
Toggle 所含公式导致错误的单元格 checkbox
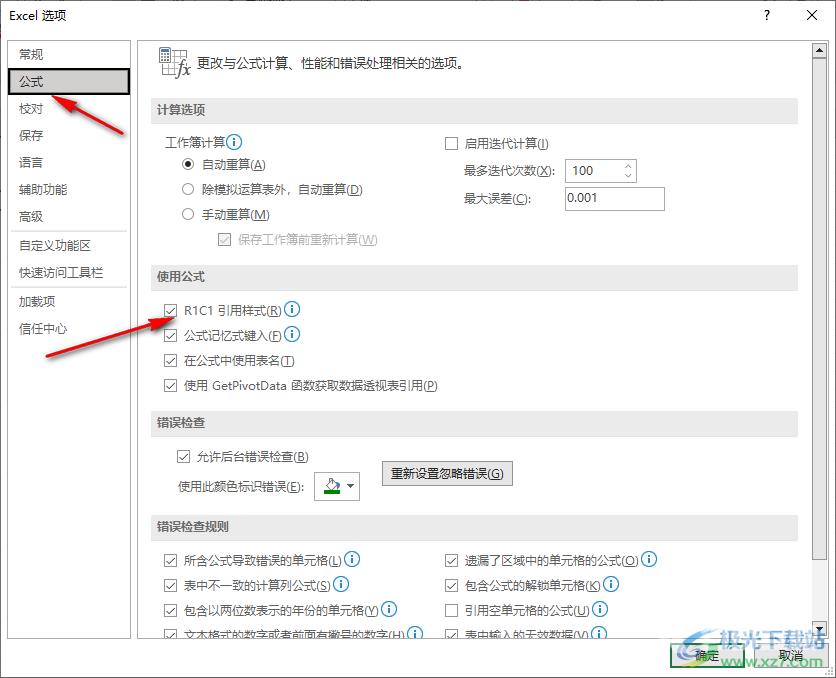[x=170, y=560]
